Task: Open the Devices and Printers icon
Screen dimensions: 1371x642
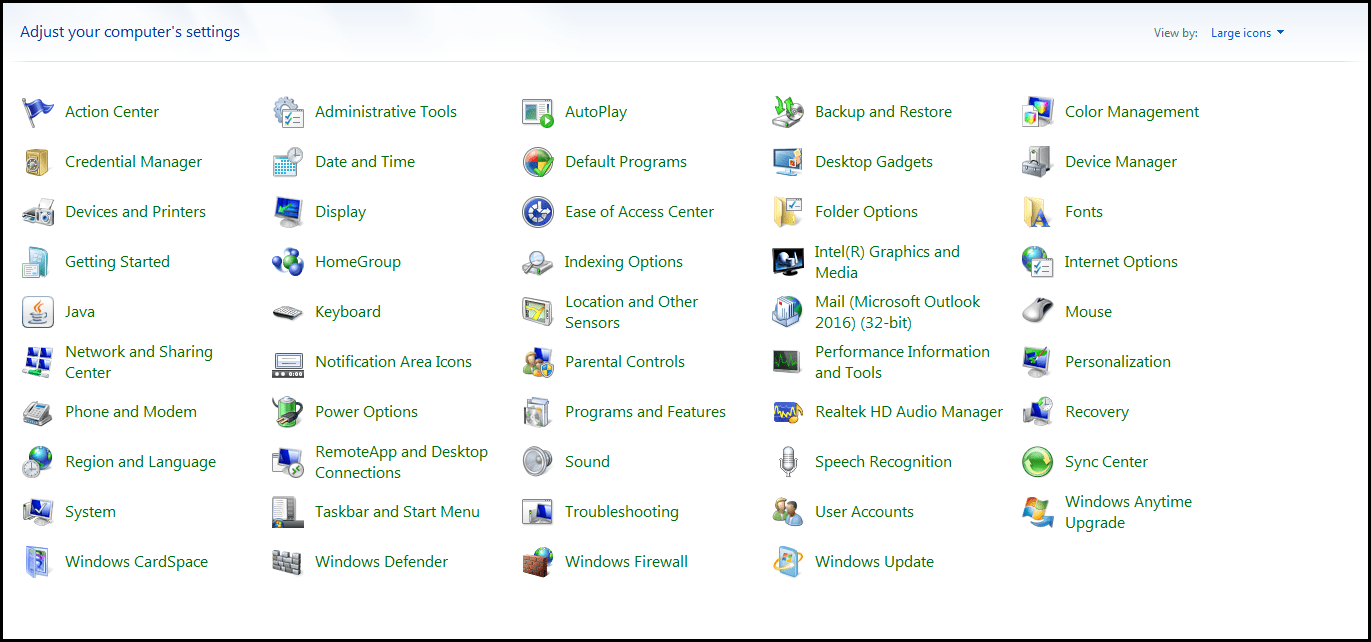Action: (38, 212)
